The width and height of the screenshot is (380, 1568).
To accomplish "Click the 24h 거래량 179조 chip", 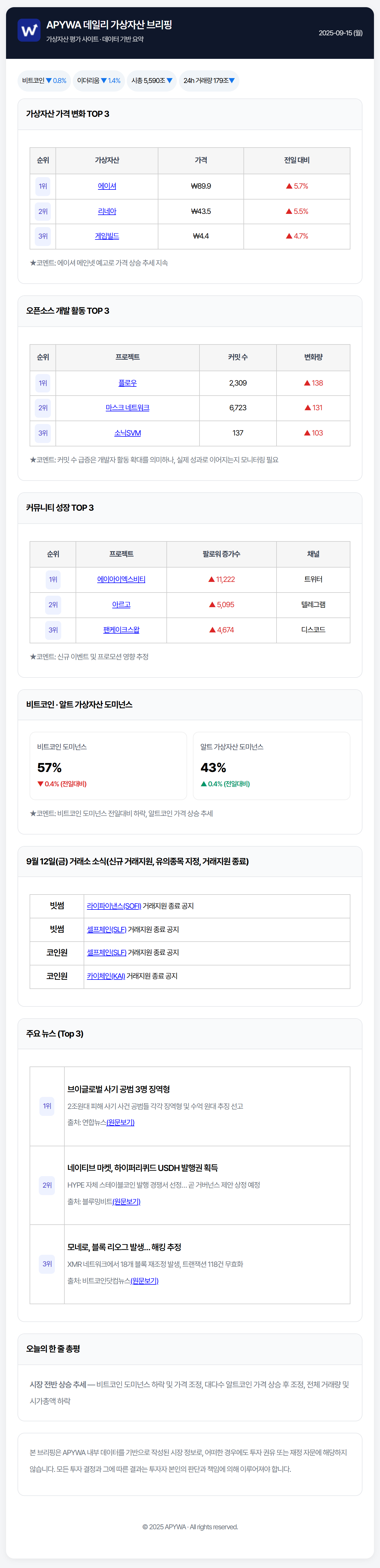I will pos(209,80).
